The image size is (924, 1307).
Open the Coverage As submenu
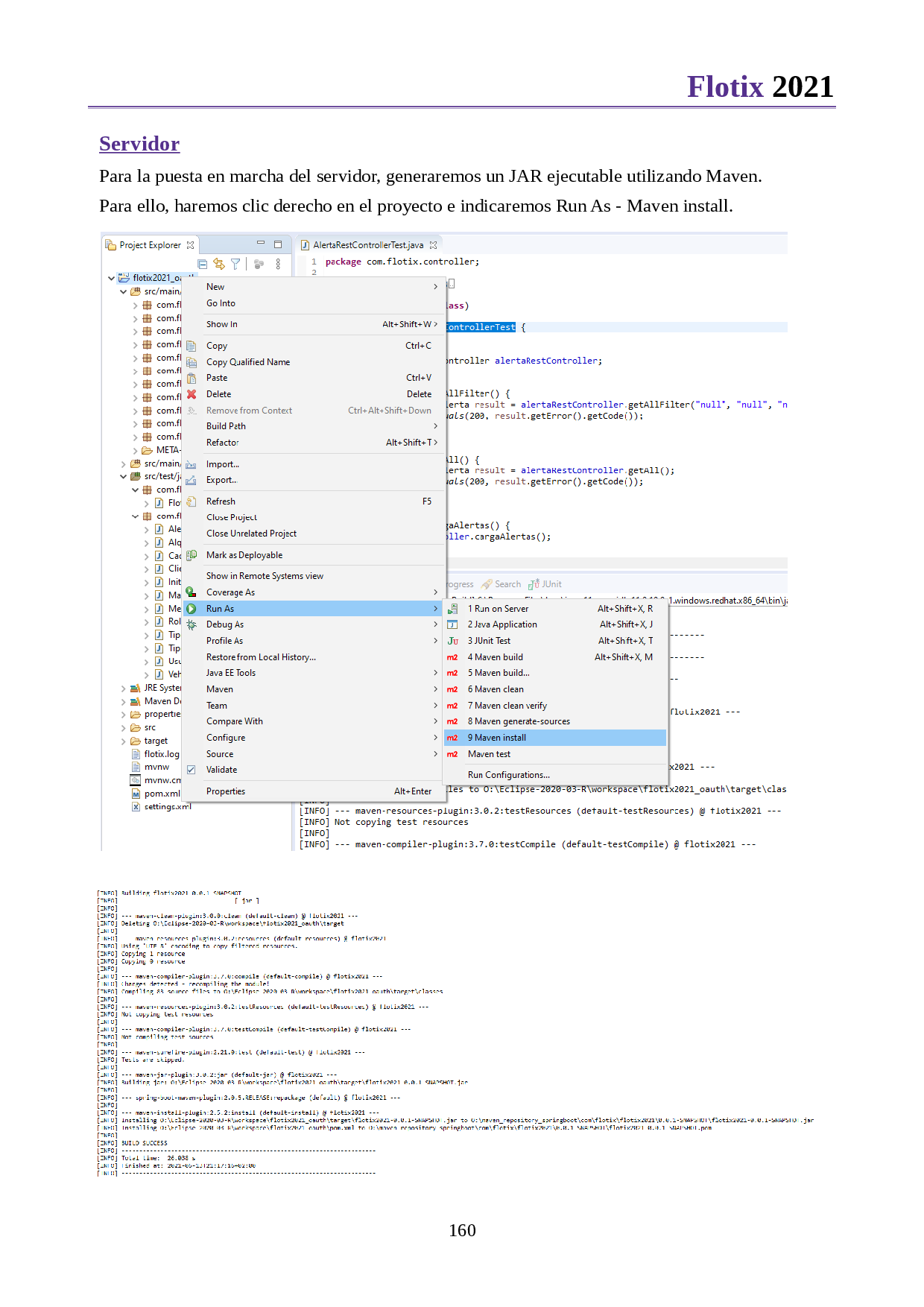pyautogui.click(x=314, y=592)
